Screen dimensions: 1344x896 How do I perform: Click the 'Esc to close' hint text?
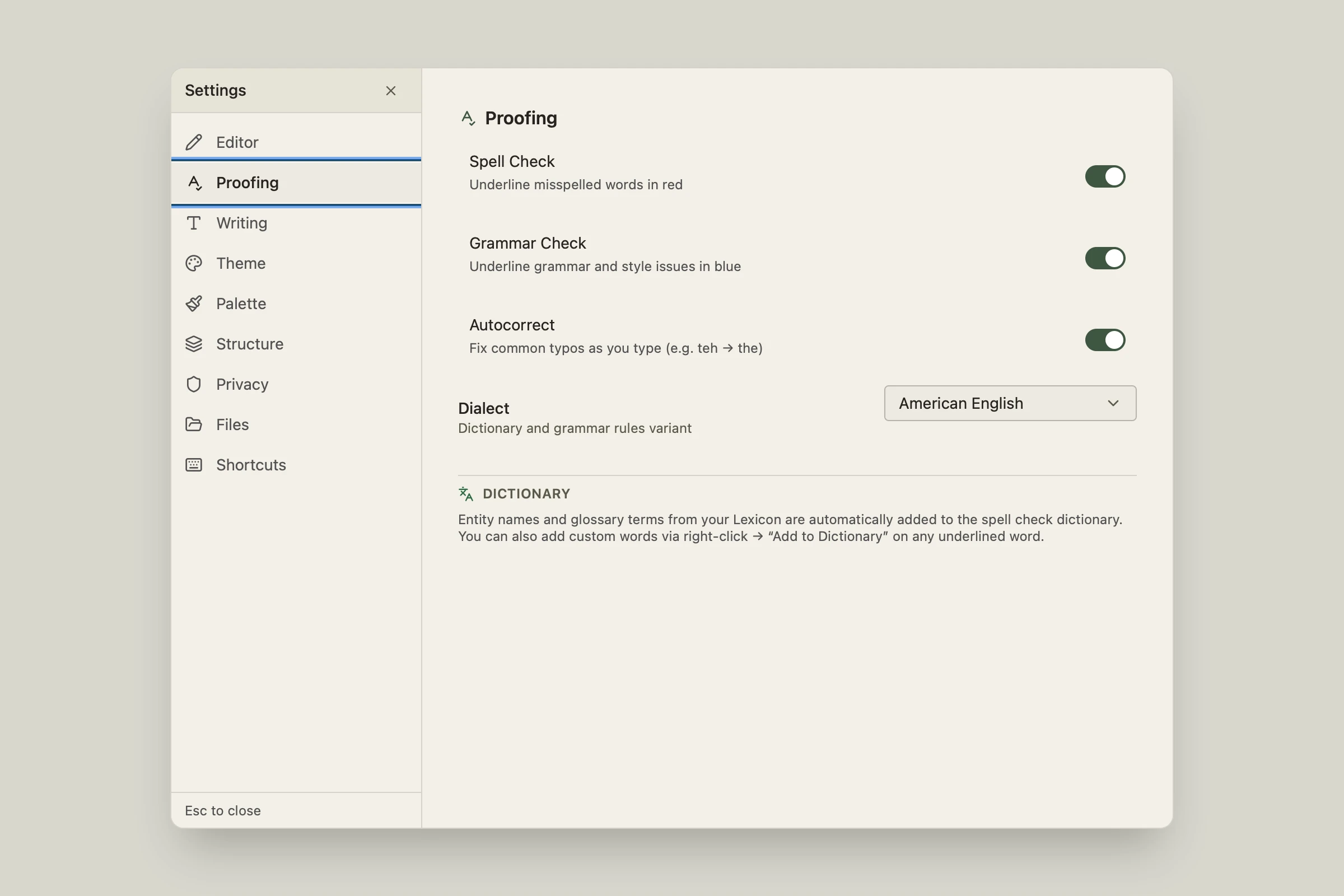[223, 811]
